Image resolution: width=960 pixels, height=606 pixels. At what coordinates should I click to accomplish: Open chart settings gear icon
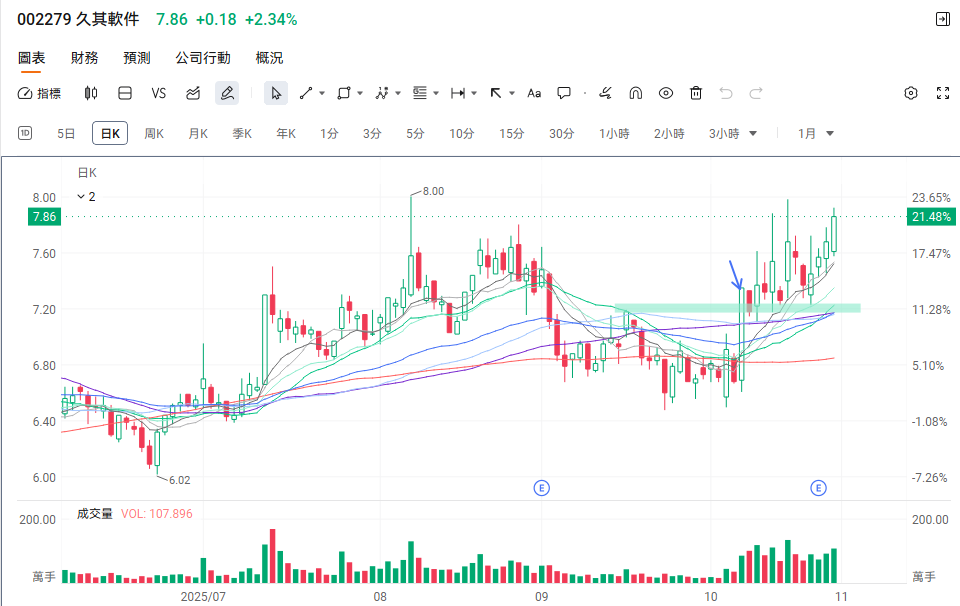(911, 93)
